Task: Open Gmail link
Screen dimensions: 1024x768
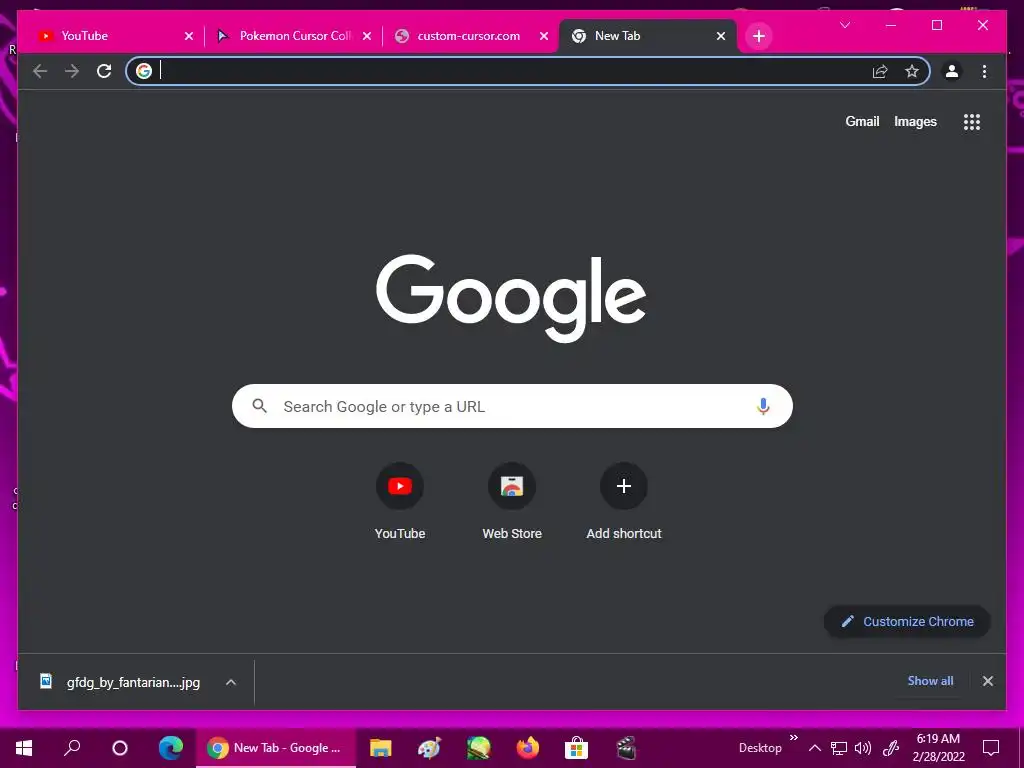Action: 862,121
